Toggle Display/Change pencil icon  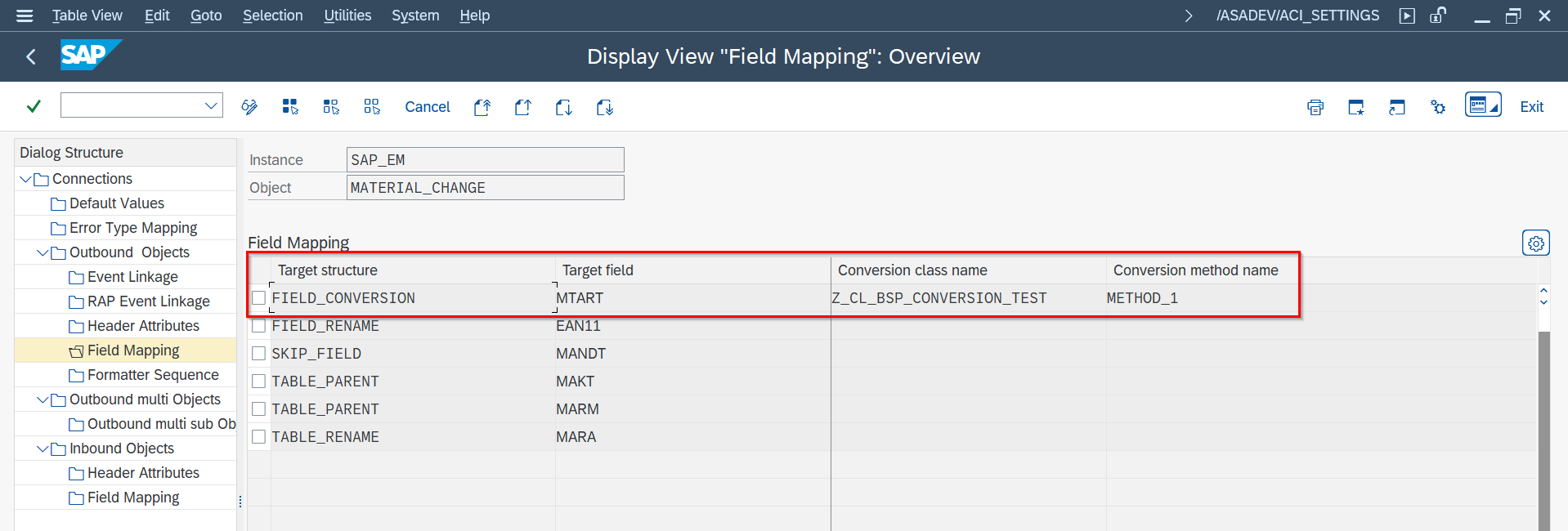click(x=249, y=107)
